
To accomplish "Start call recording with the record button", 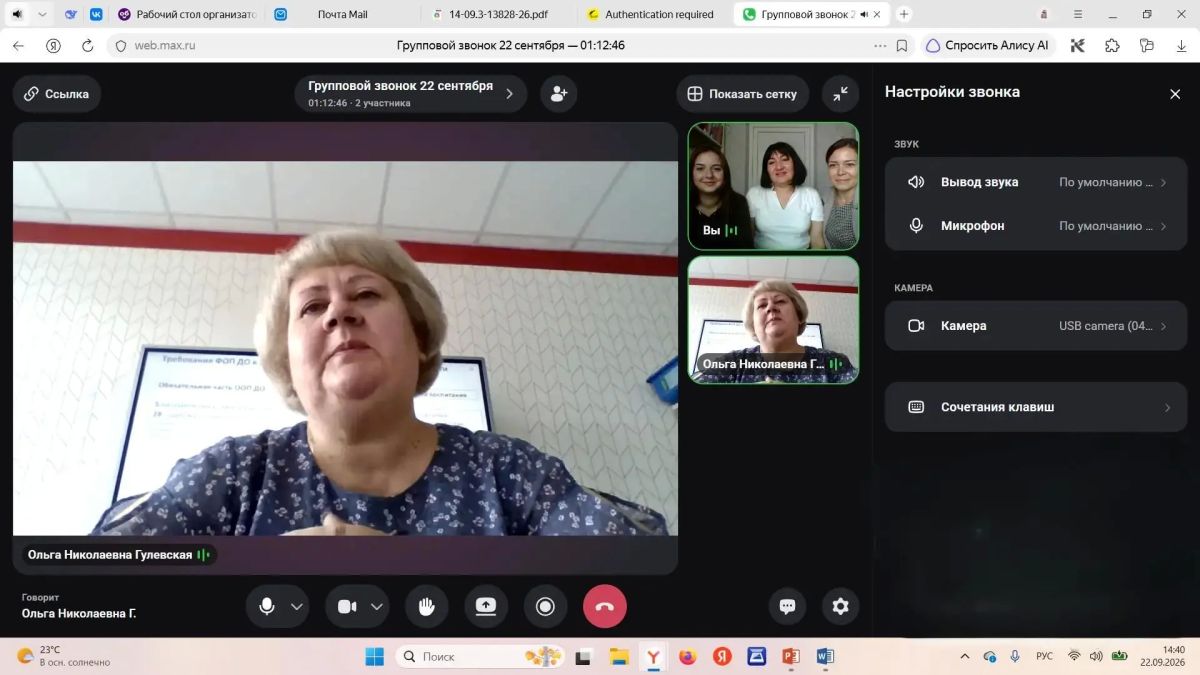I will 545,606.
